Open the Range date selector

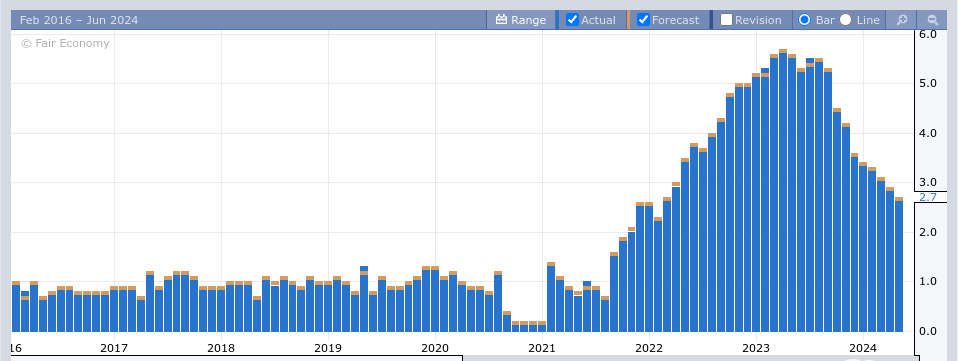[x=521, y=20]
